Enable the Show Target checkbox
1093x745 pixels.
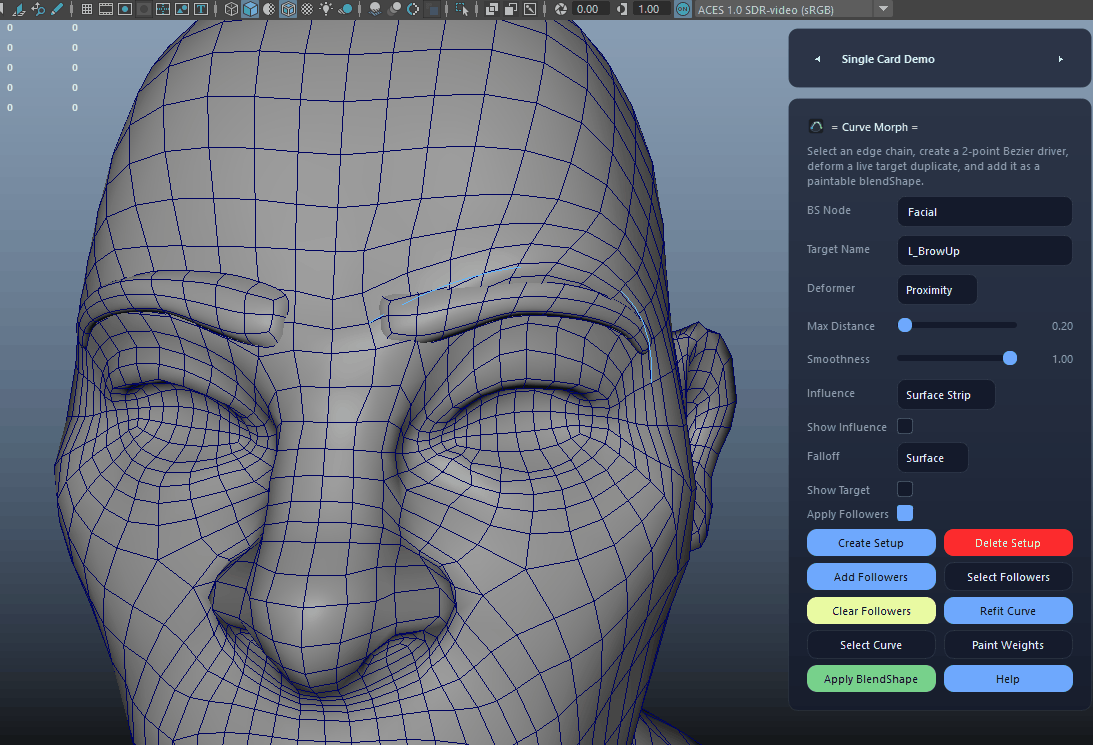(x=905, y=489)
